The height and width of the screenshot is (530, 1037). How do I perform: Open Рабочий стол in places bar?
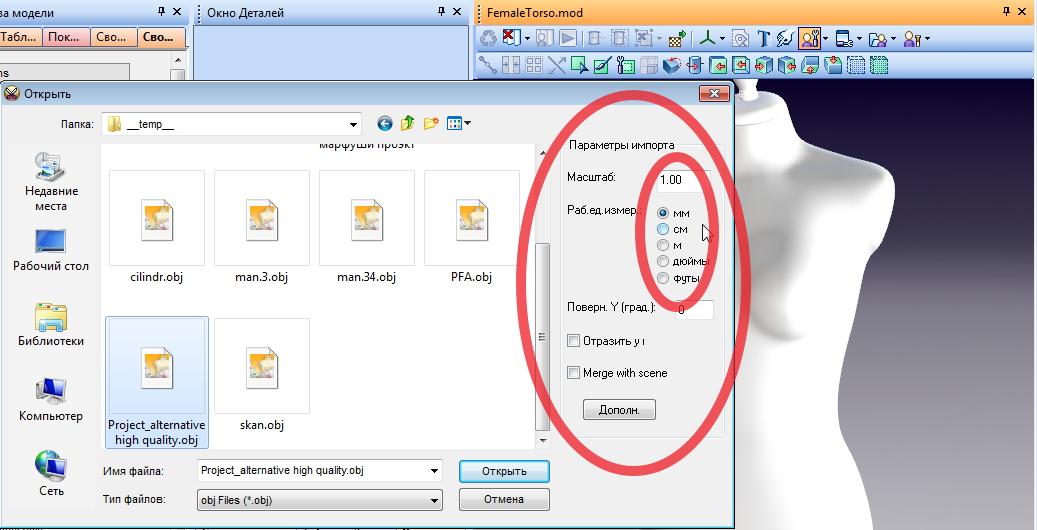tap(51, 250)
